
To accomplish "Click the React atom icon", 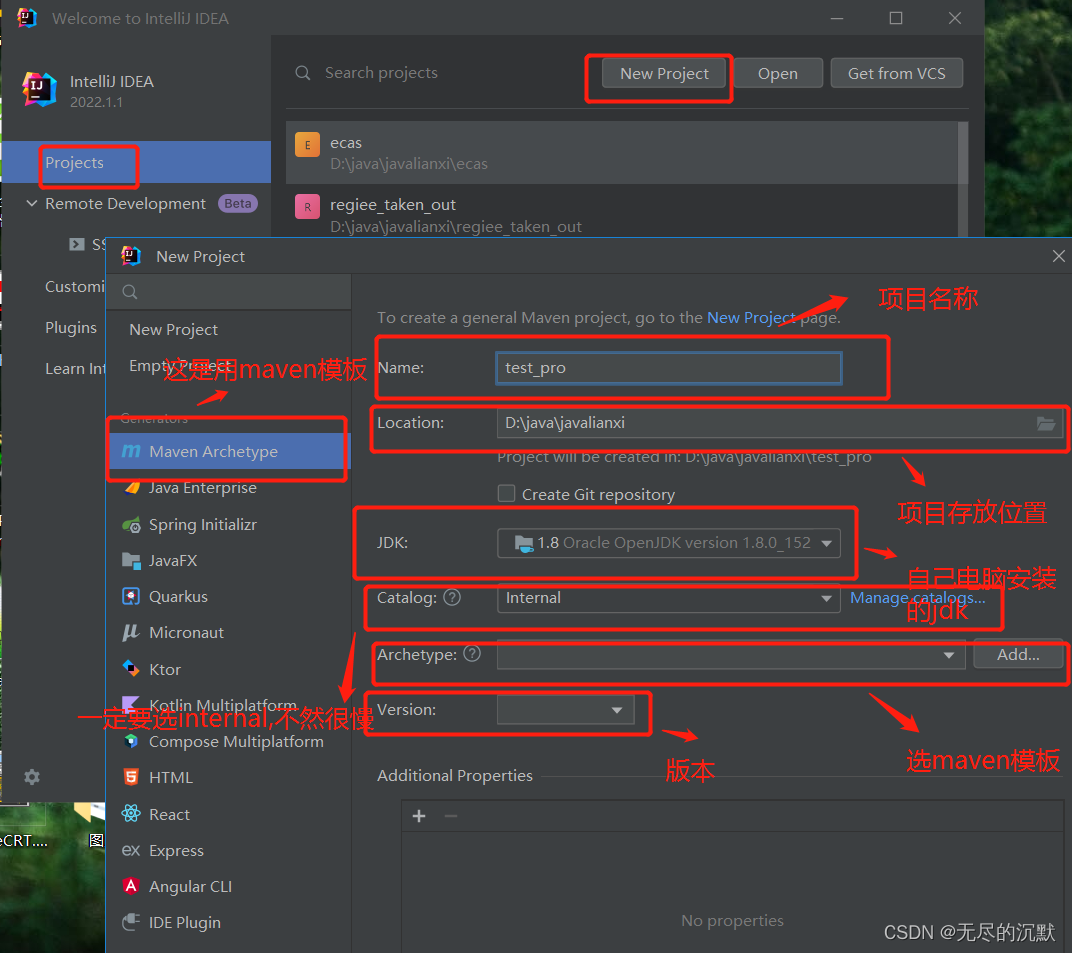I will [x=131, y=814].
